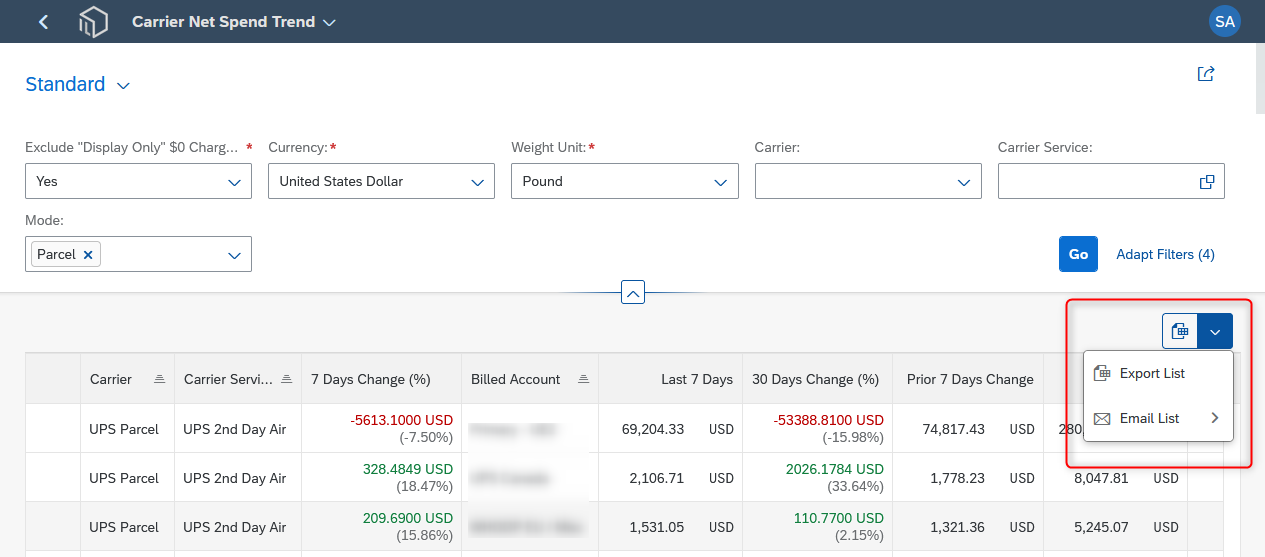1265x557 pixels.
Task: Open the SA user profile avatar
Action: pyautogui.click(x=1225, y=21)
